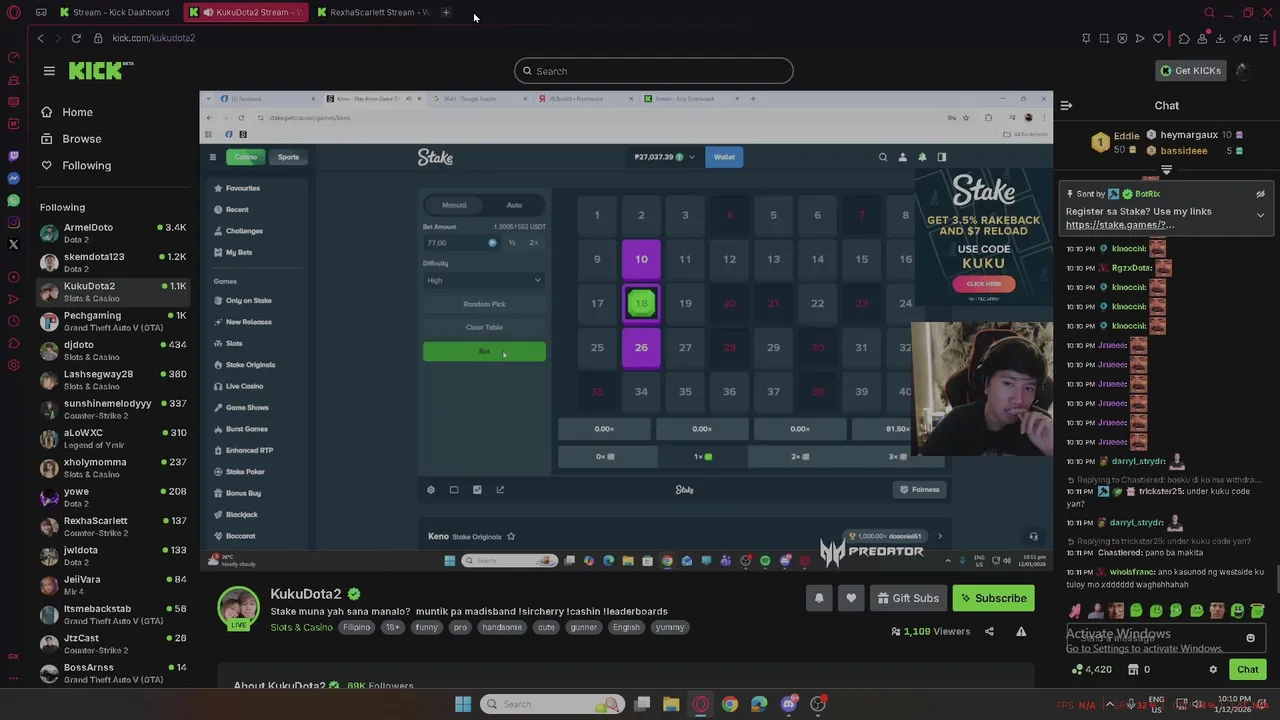The image size is (1280, 720).
Task: Select sunshinemelodyyy in following list
Action: point(112,409)
